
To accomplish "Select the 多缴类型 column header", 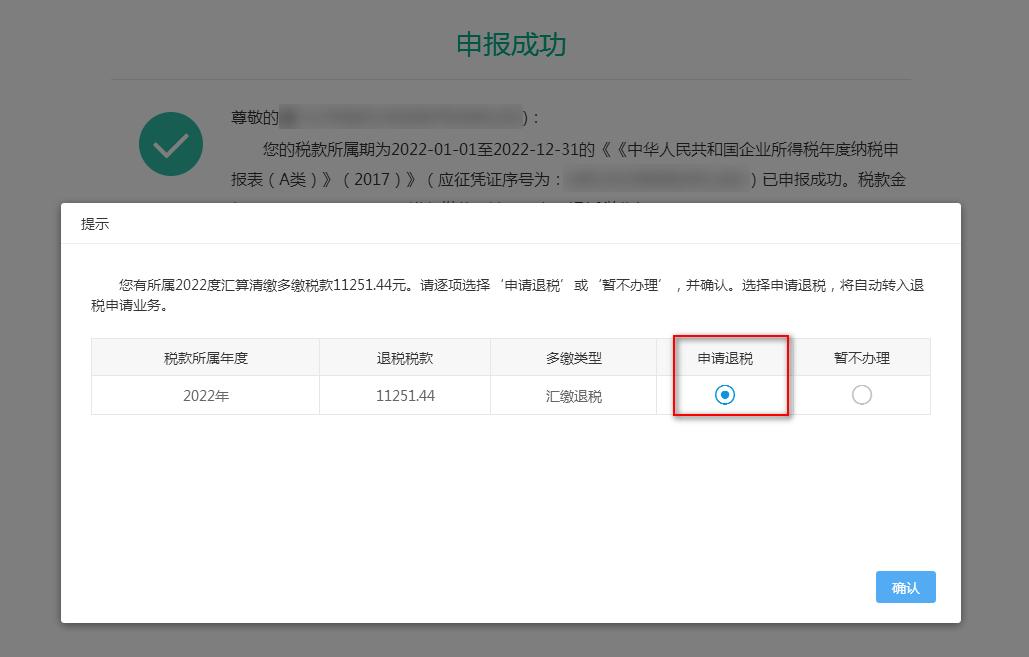I will (574, 357).
